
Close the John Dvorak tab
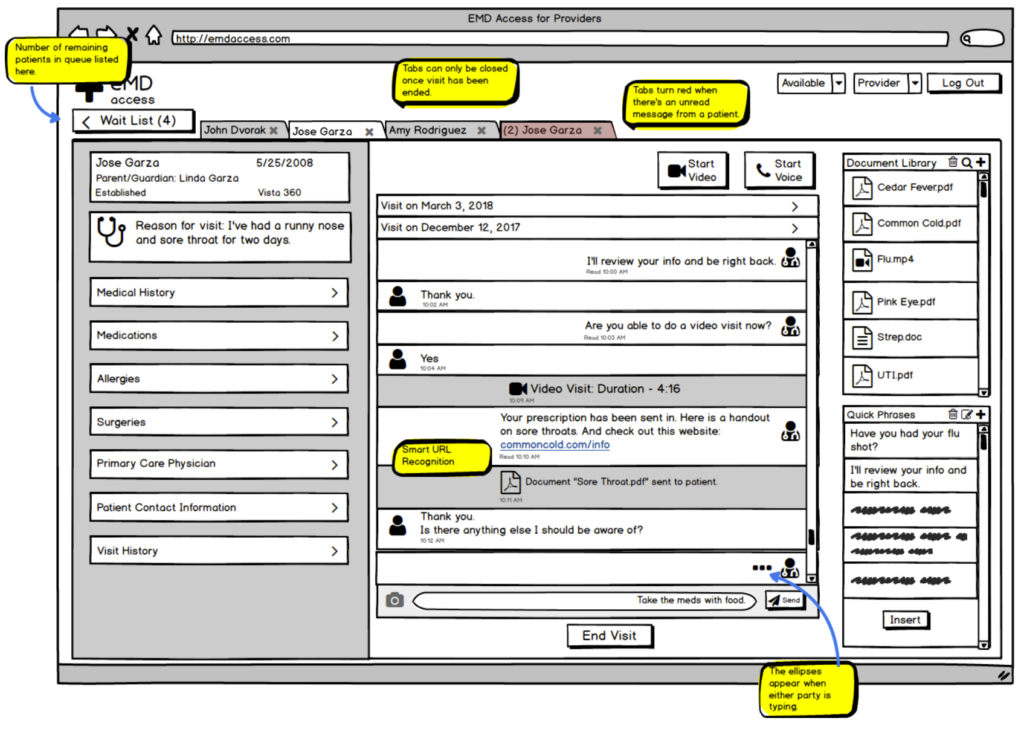tap(274, 131)
